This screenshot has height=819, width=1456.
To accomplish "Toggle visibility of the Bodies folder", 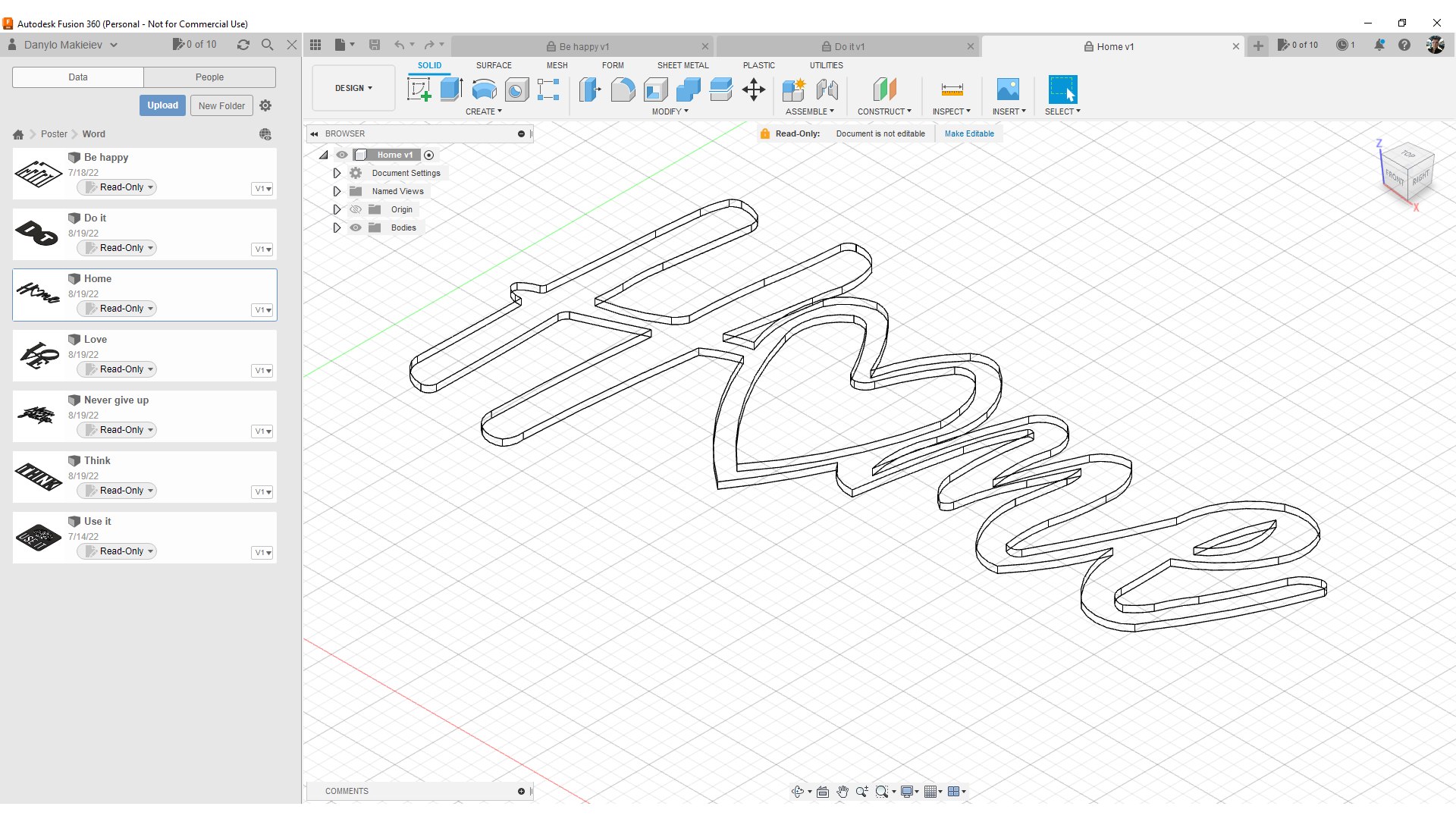I will (356, 227).
